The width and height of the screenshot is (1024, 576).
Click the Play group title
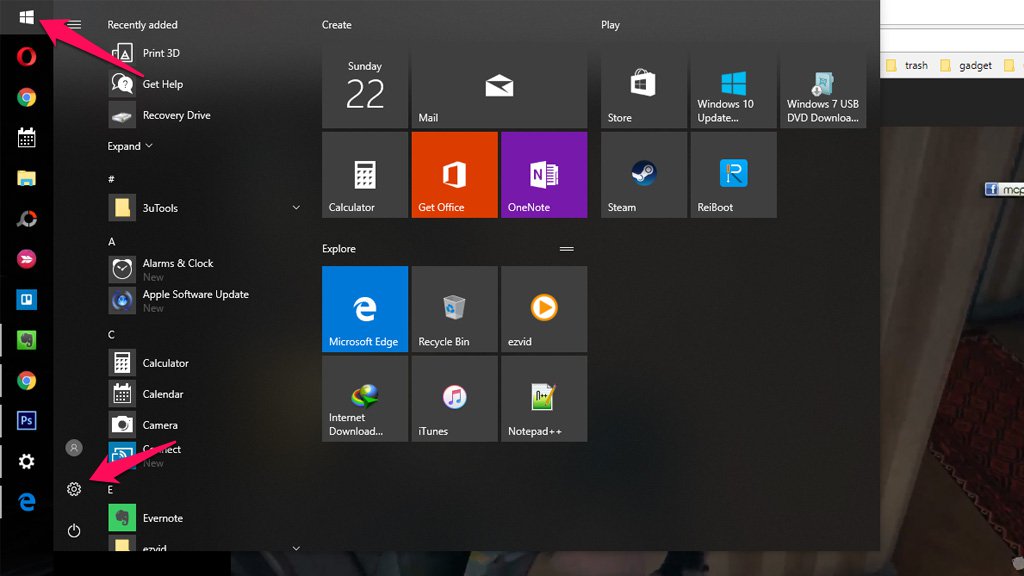click(x=610, y=25)
